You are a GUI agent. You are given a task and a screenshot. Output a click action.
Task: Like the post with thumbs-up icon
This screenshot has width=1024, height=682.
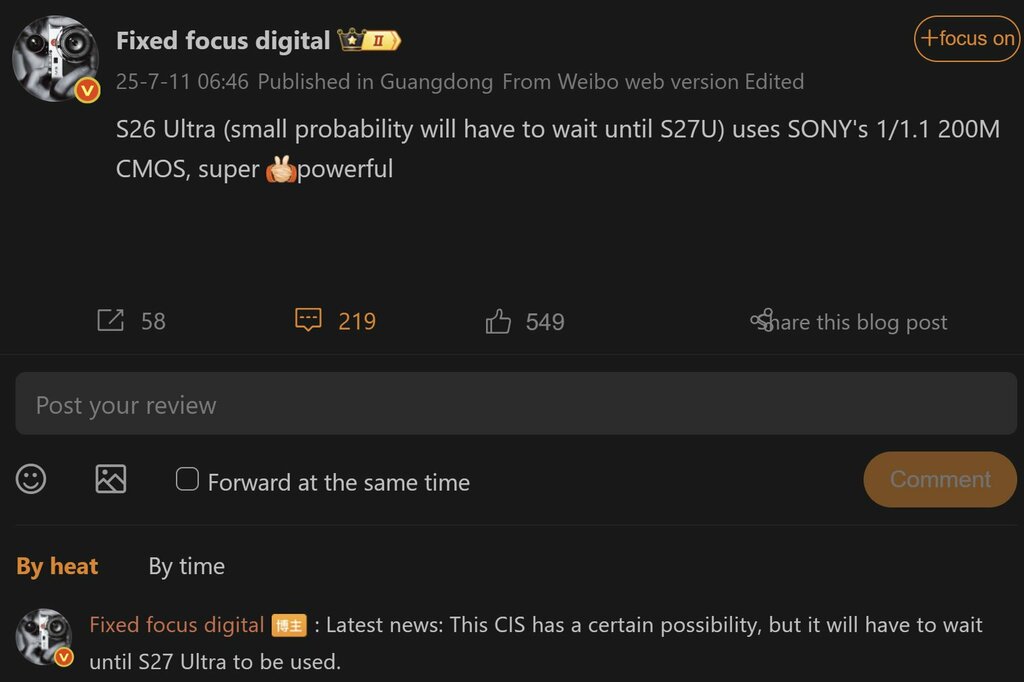tap(498, 322)
